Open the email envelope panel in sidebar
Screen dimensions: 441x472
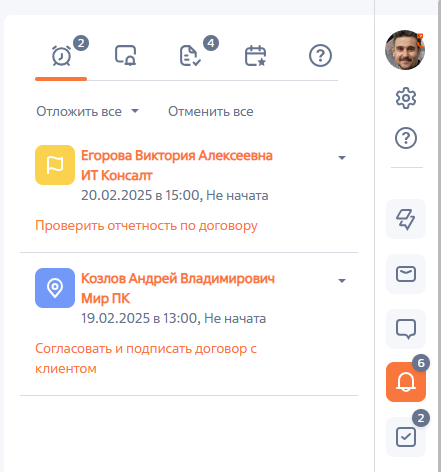[x=406, y=274]
